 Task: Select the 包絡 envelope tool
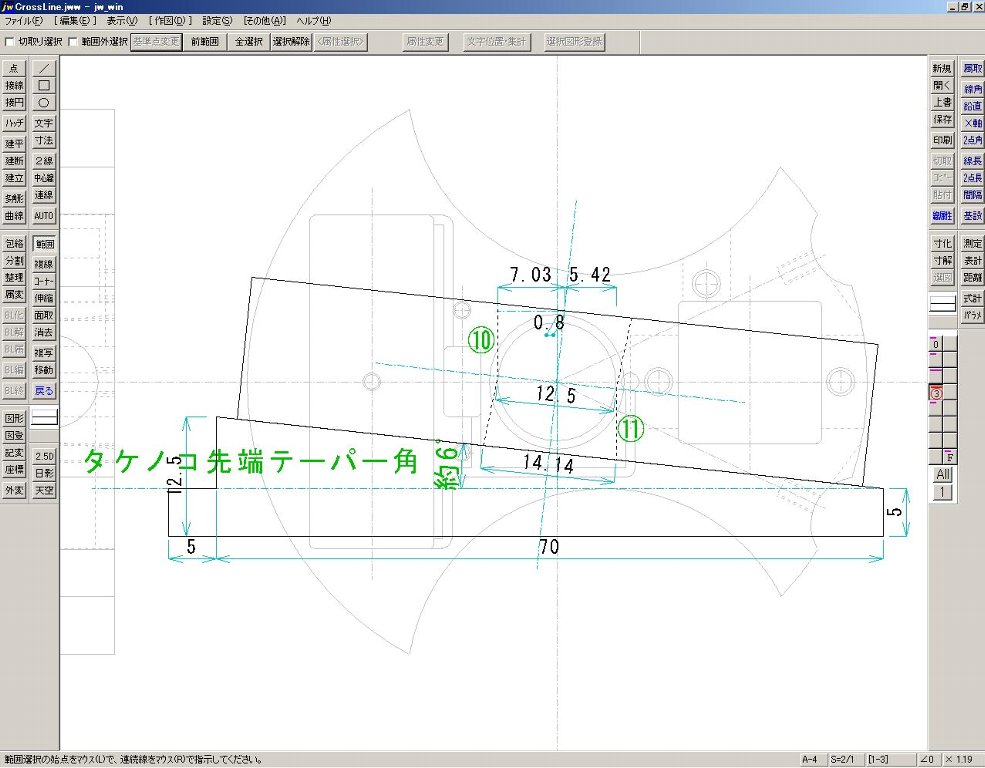[x=14, y=244]
